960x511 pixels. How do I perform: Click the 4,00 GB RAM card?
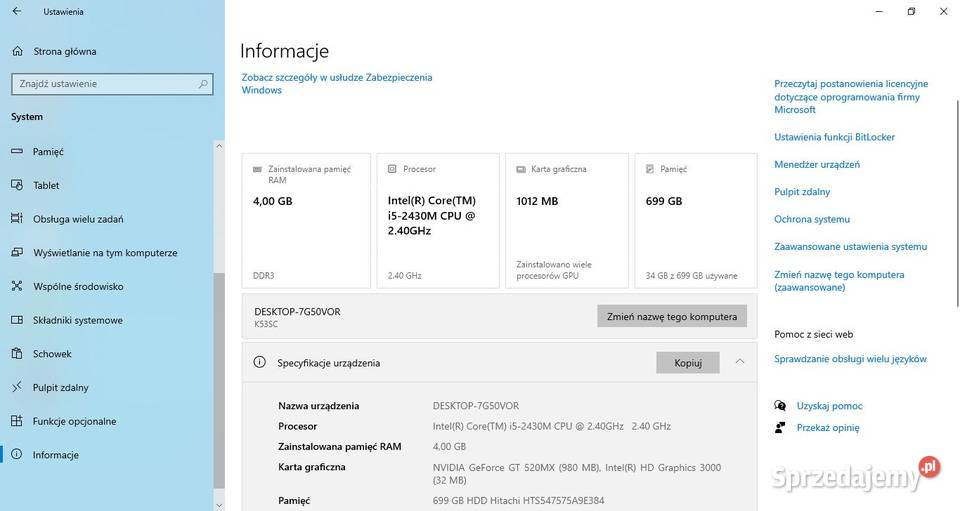coord(306,220)
